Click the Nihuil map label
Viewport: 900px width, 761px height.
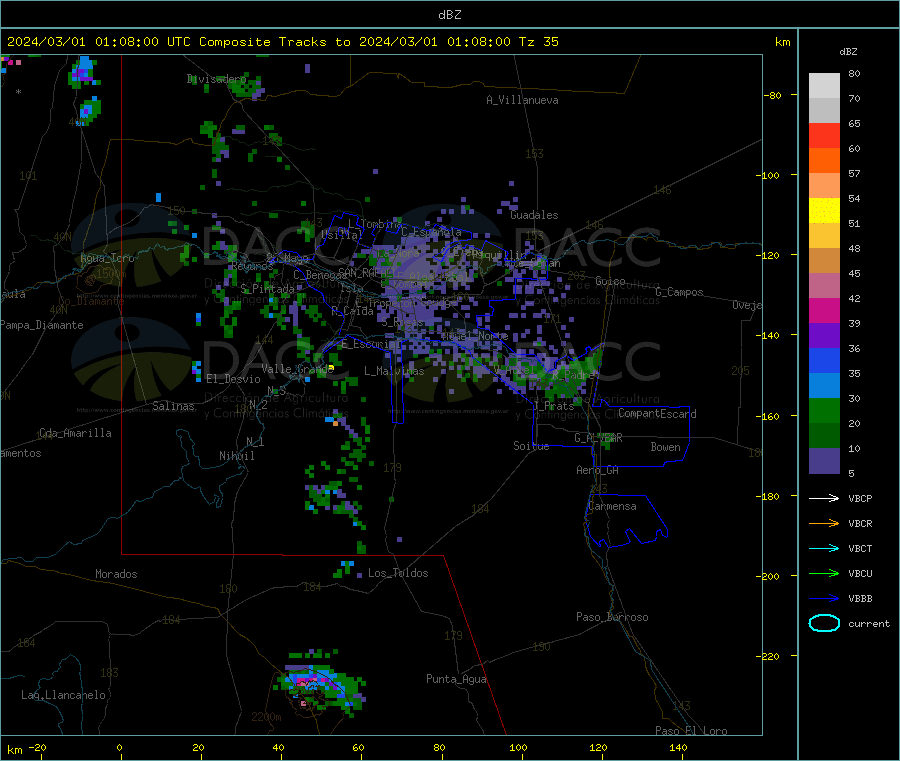(x=236, y=456)
